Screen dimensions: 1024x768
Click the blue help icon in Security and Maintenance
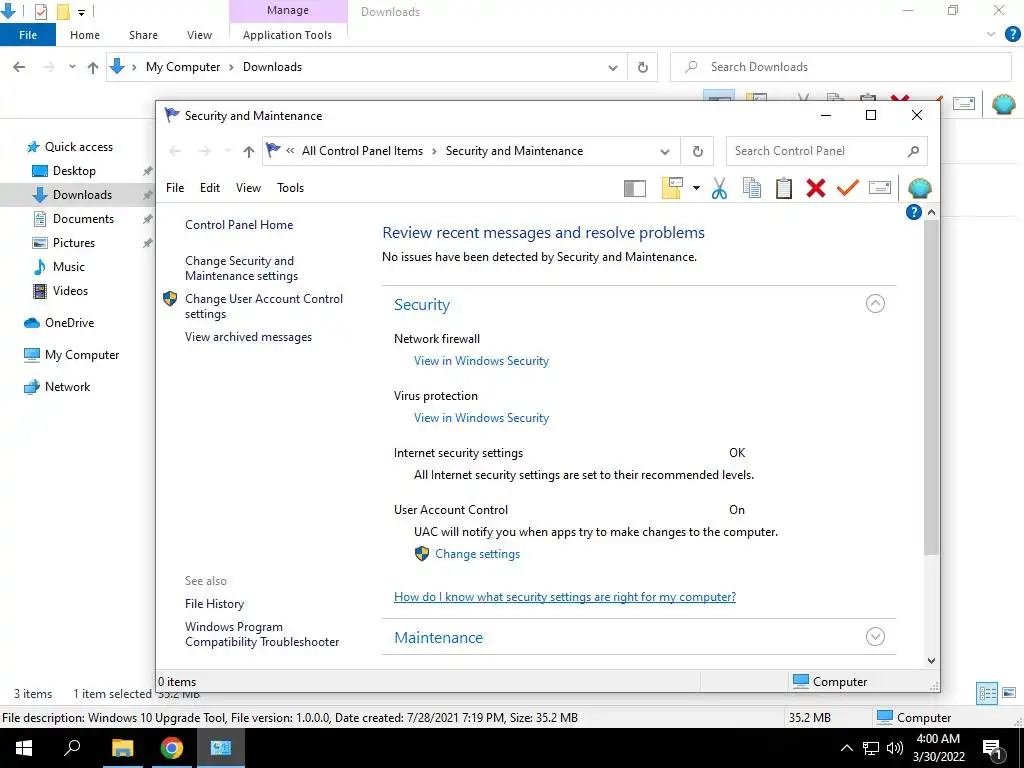click(914, 212)
